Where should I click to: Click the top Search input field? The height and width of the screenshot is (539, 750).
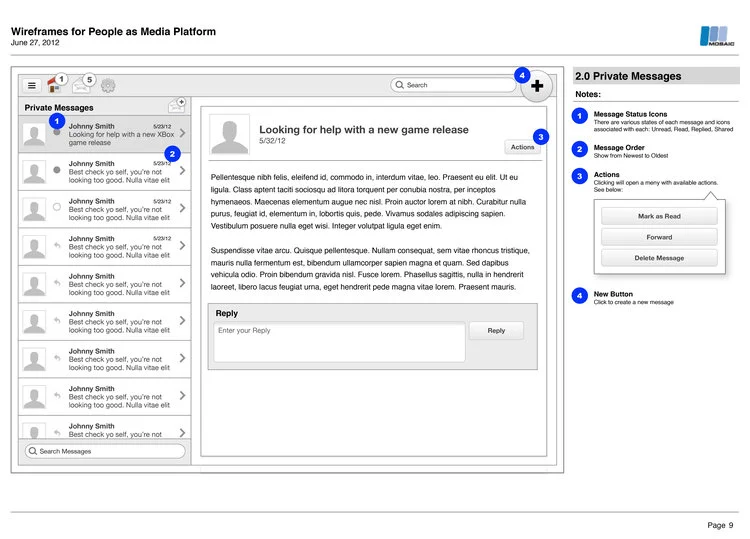tap(453, 85)
